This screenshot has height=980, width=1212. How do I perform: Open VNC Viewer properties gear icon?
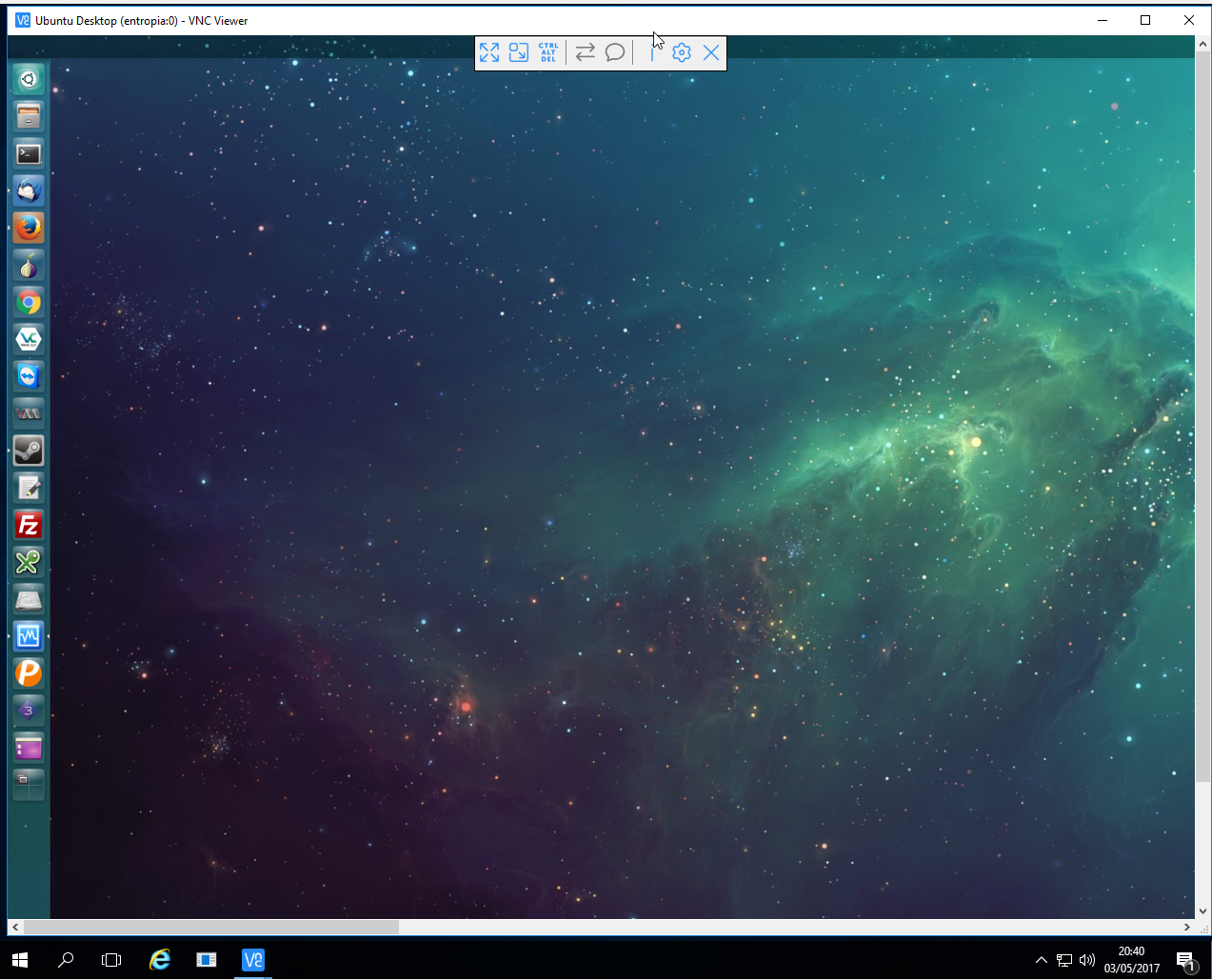pyautogui.click(x=682, y=52)
